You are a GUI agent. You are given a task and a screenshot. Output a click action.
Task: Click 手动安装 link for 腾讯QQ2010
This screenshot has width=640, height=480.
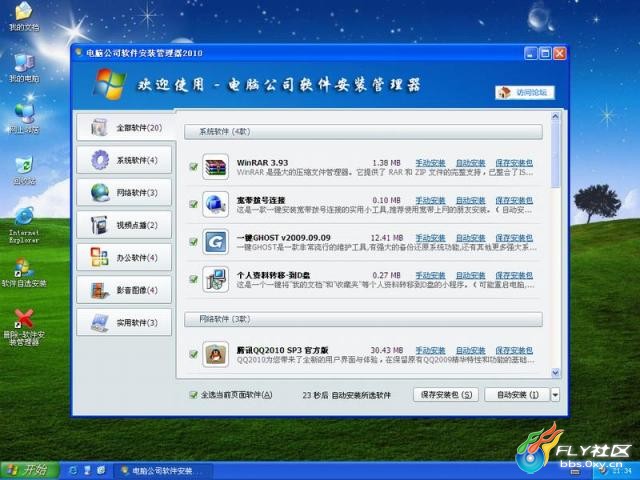430,351
